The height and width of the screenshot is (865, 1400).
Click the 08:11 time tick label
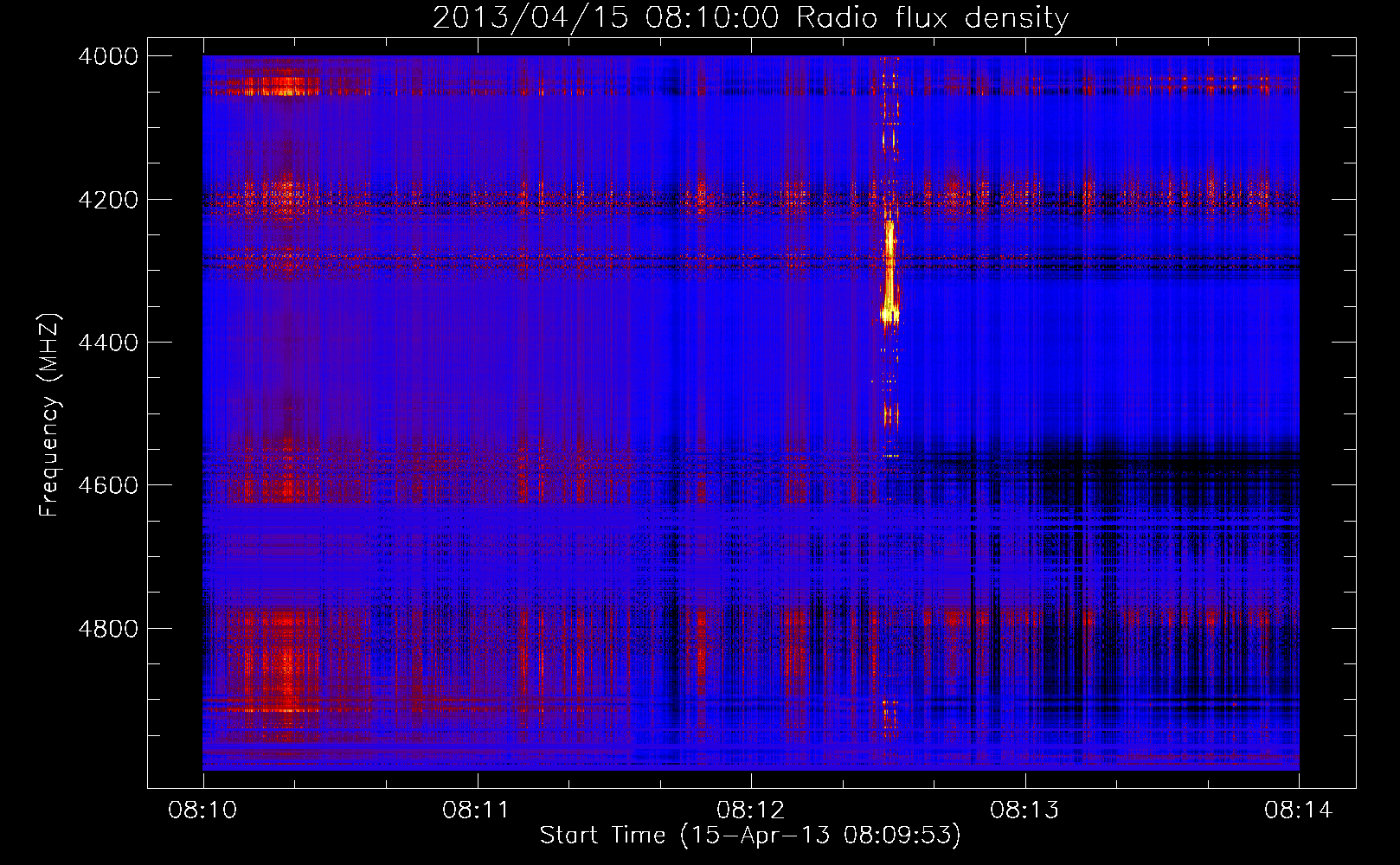coord(477,811)
